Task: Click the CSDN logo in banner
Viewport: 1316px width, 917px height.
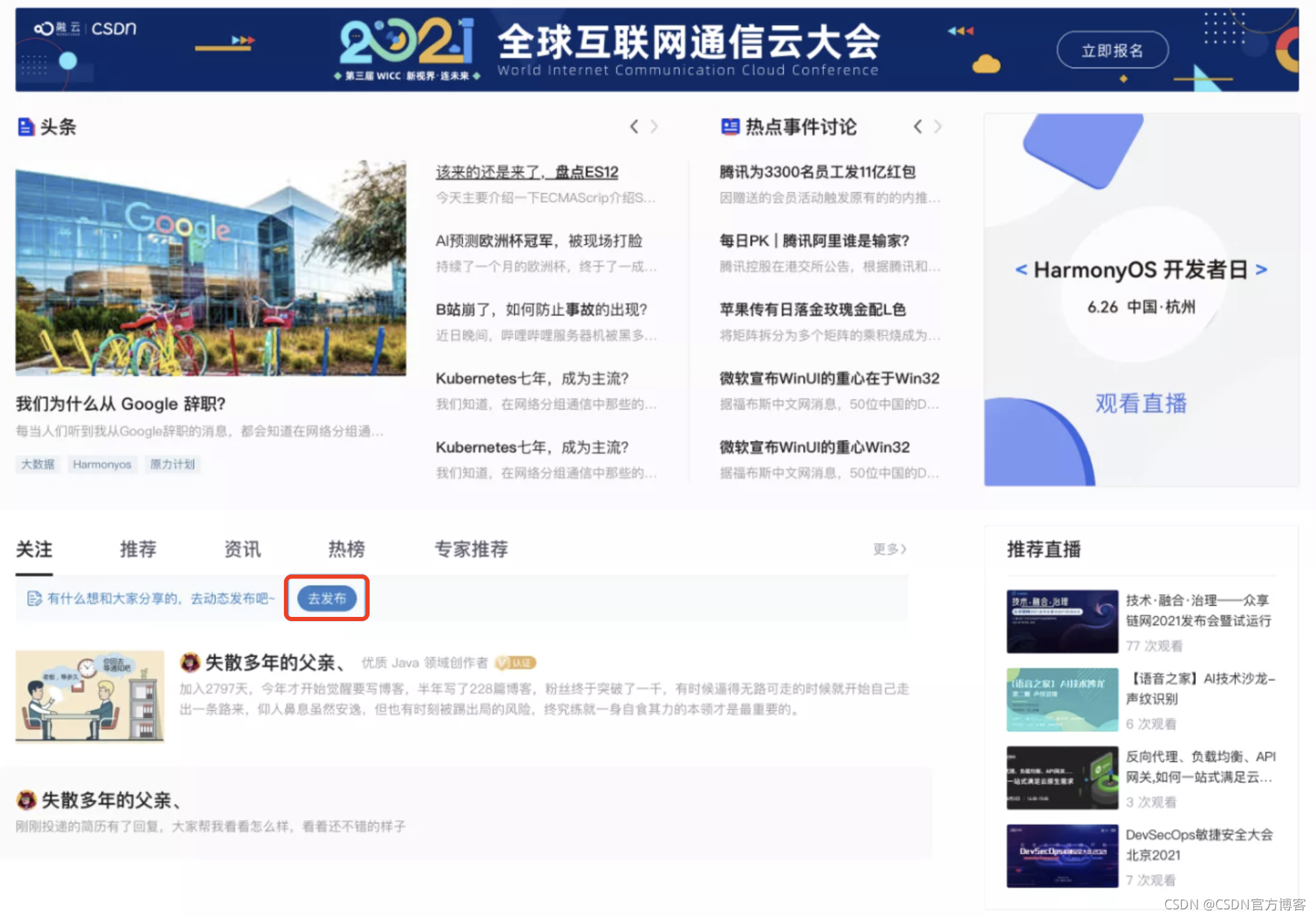Action: (x=114, y=29)
